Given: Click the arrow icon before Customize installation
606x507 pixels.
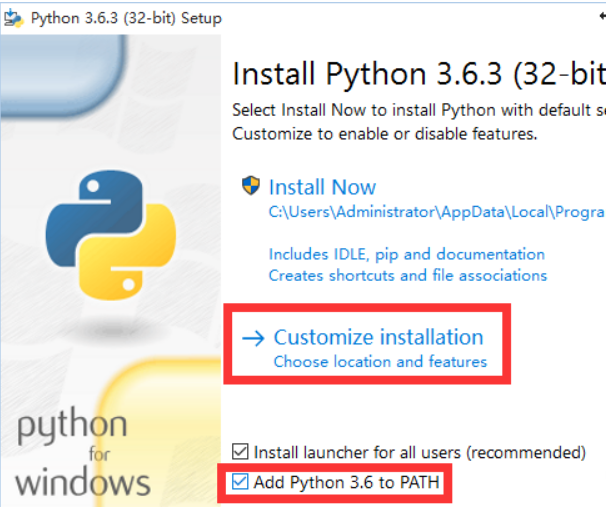Looking at the screenshot, I should click(x=254, y=337).
